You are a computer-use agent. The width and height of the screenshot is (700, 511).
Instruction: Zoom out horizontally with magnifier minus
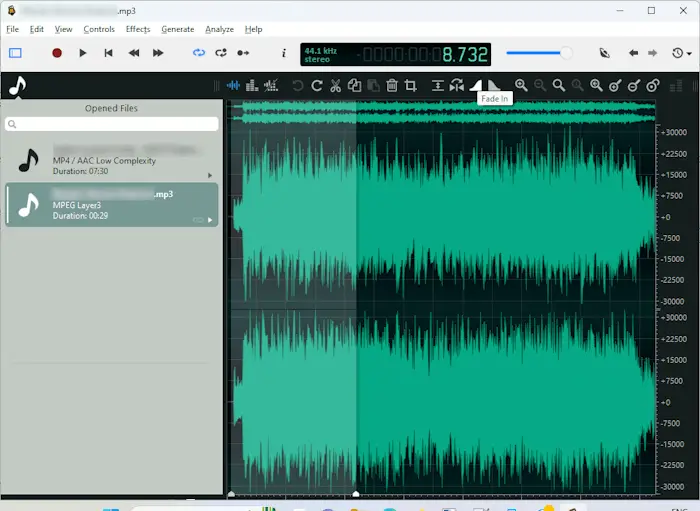pos(540,85)
